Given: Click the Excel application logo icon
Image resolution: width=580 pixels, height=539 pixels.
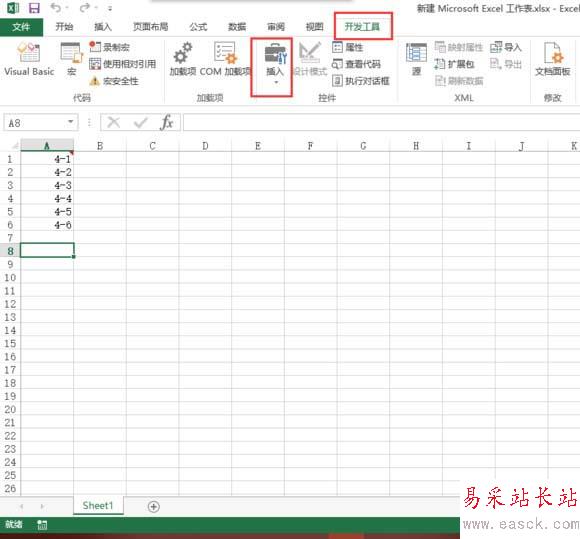Looking at the screenshot, I should pos(13,8).
